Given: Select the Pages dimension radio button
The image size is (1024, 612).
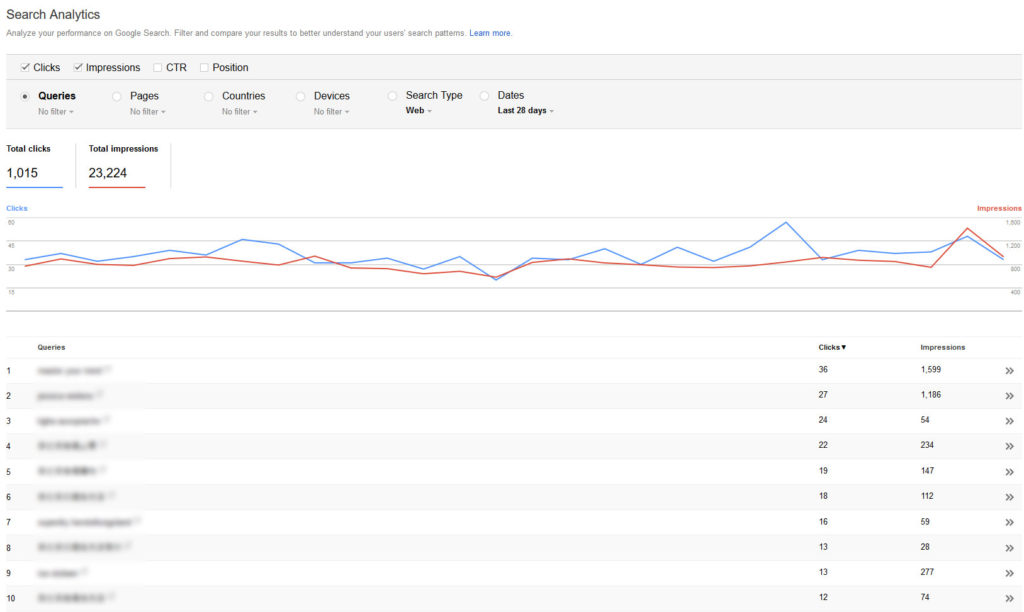Looking at the screenshot, I should coord(116,95).
